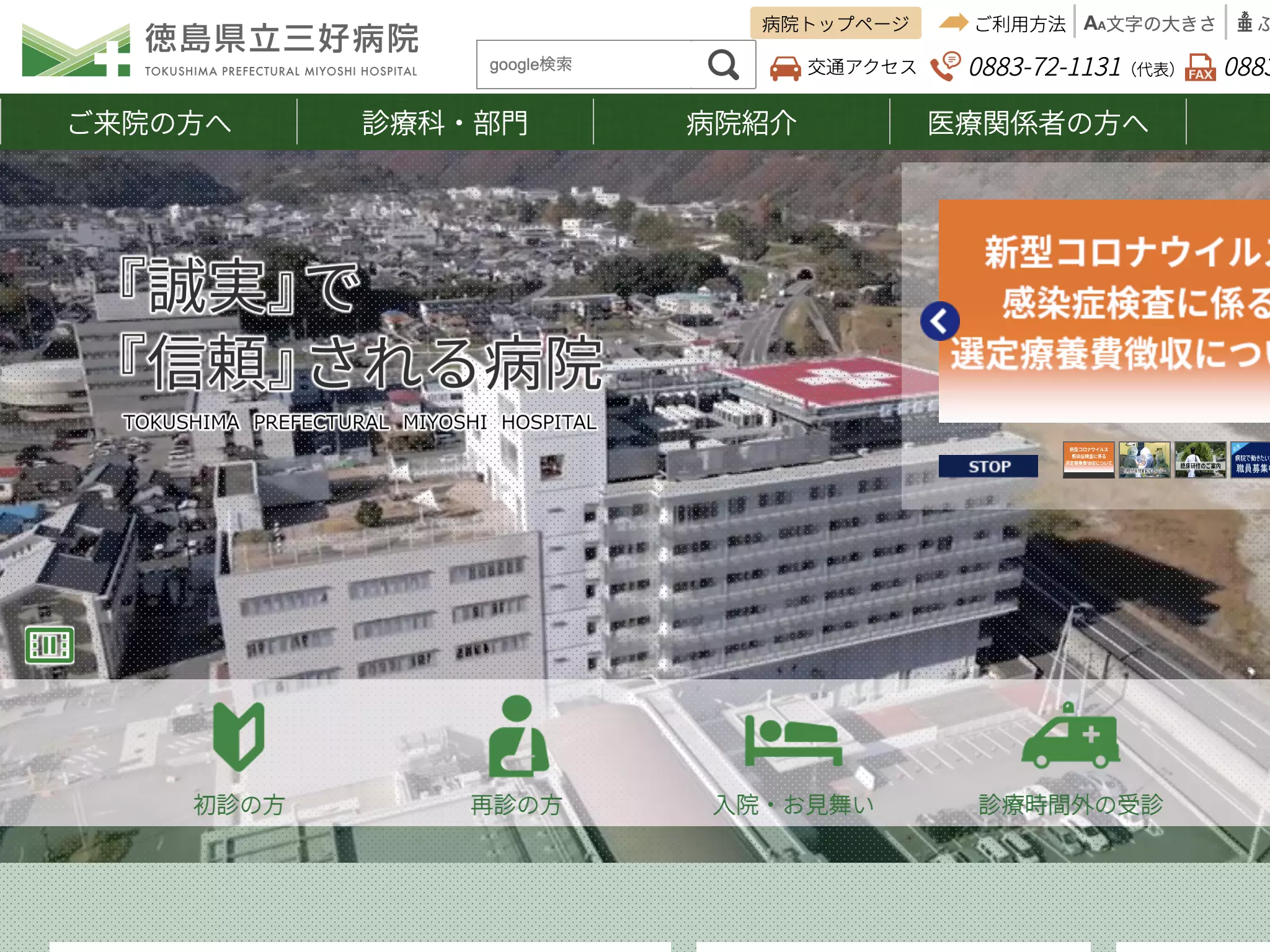Screen dimensions: 1270x952
Task: Open ご来院の方へ menu
Action: pos(149,122)
